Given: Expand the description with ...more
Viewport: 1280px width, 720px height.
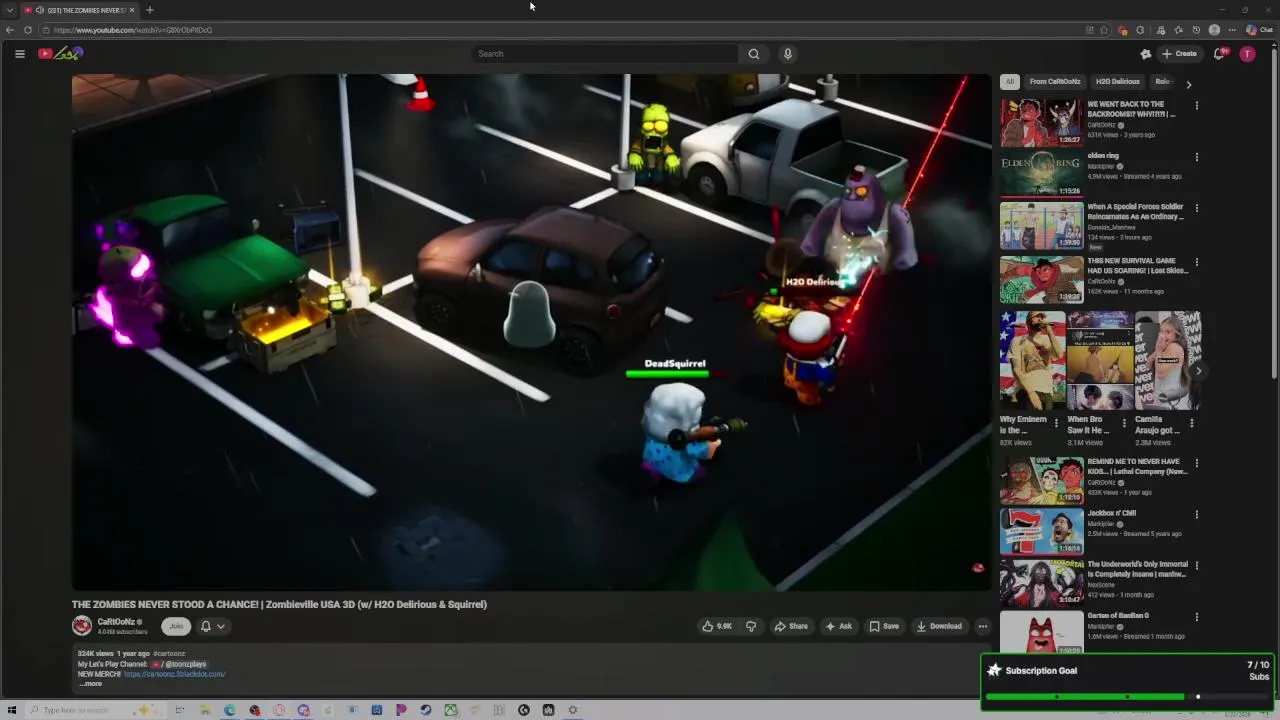Looking at the screenshot, I should pos(91,684).
